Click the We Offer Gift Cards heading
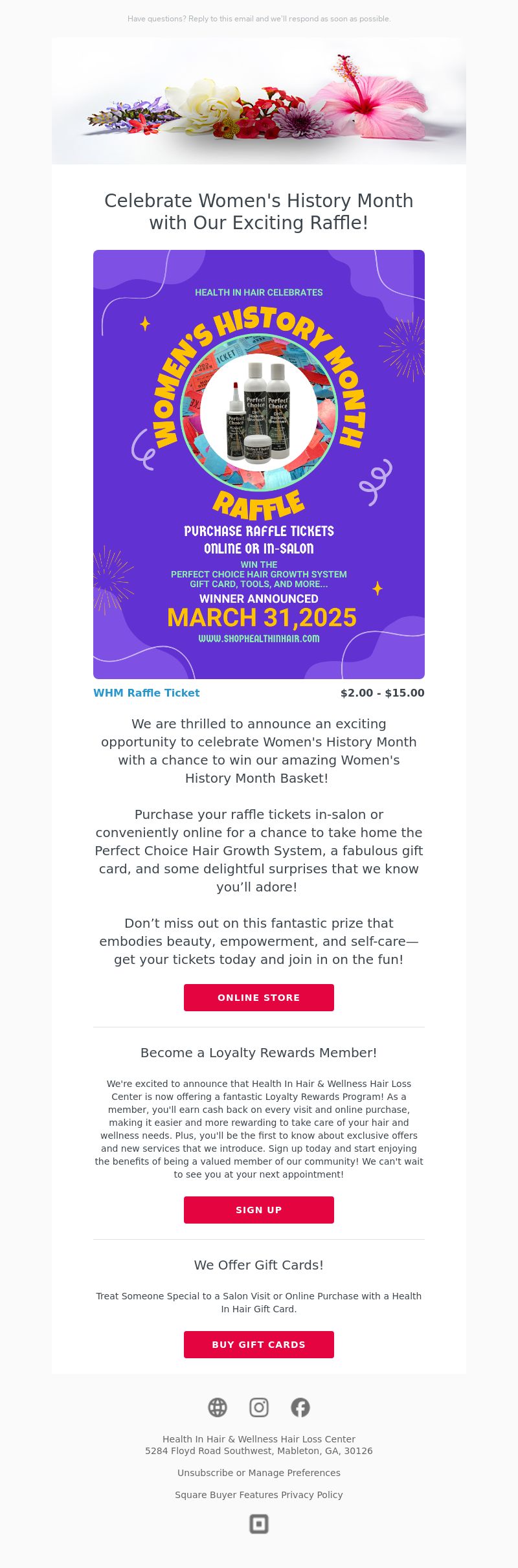This screenshot has height=1568, width=518. 259,1265
